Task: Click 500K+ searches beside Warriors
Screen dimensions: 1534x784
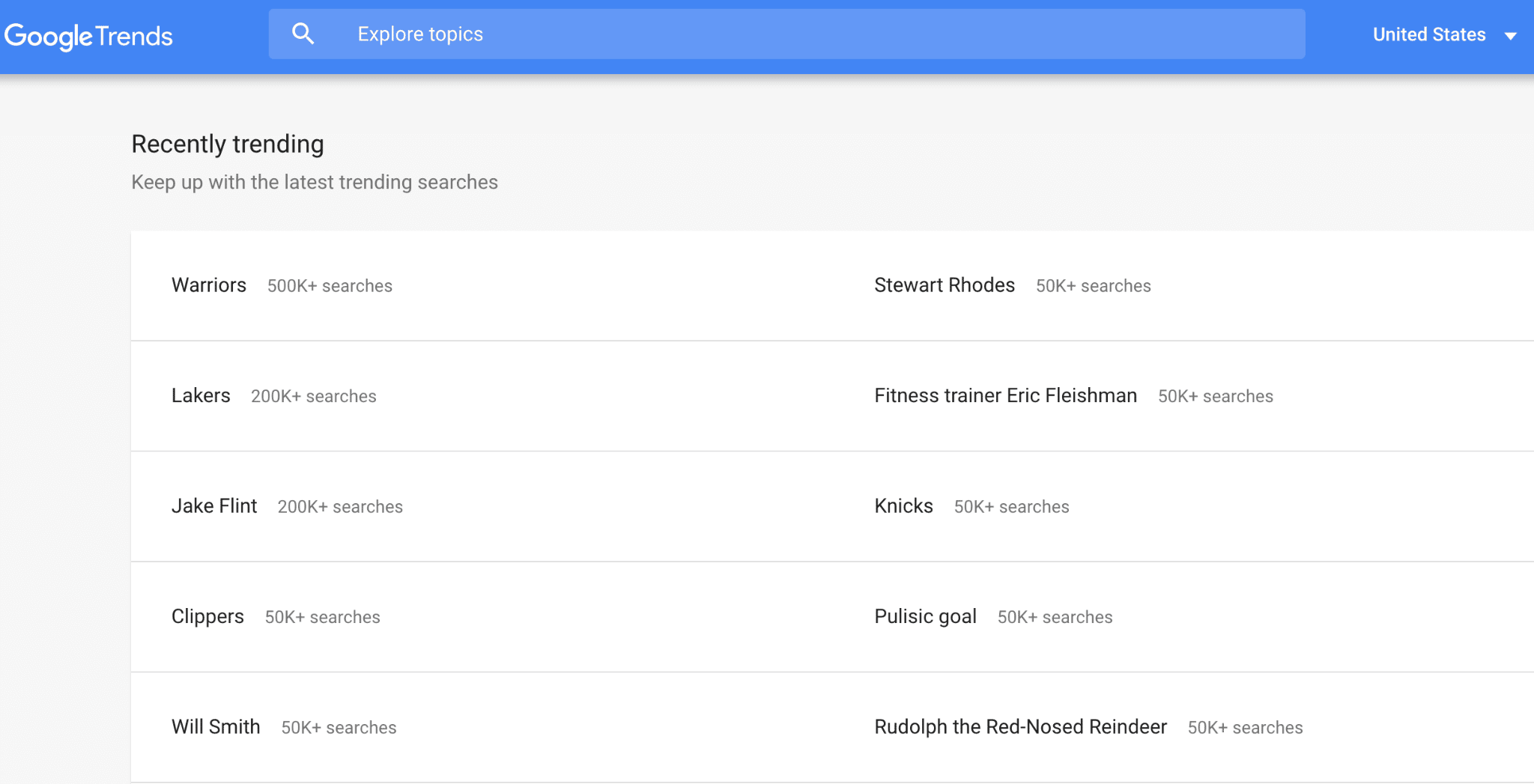Action: [330, 286]
